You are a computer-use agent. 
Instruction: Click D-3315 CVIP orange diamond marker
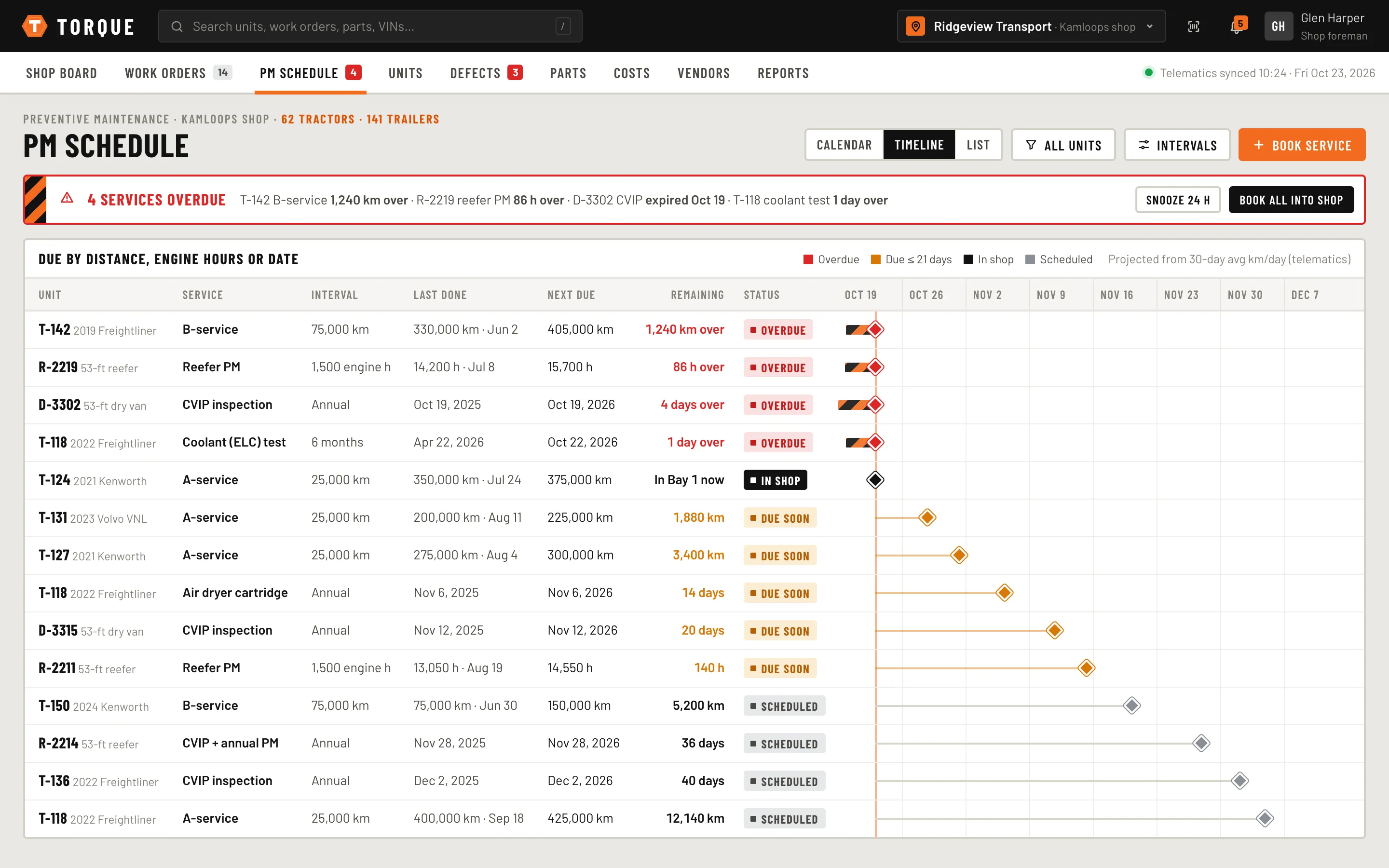click(x=1054, y=630)
